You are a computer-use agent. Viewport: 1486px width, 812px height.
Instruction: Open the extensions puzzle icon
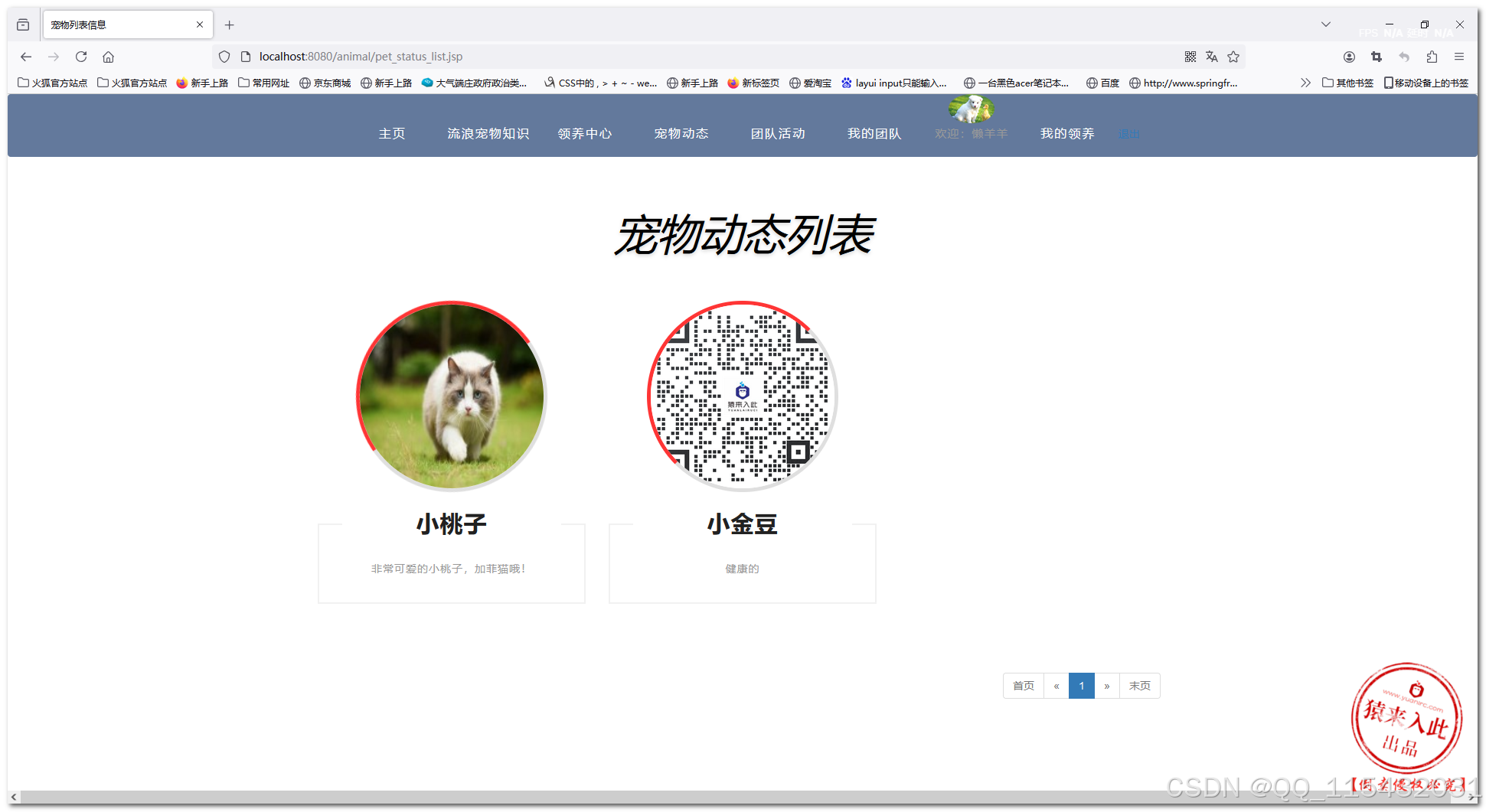coord(1432,57)
